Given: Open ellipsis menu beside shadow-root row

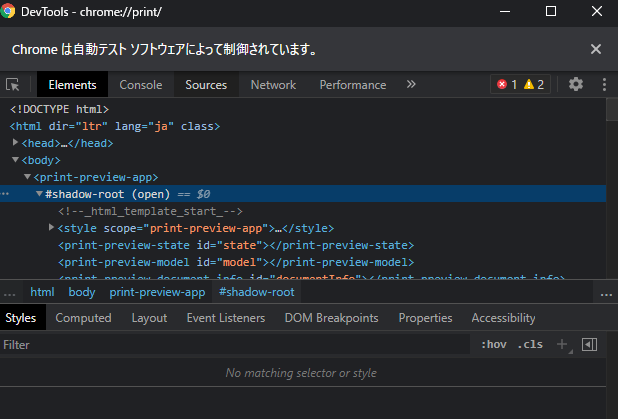Looking at the screenshot, I should click(x=5, y=194).
